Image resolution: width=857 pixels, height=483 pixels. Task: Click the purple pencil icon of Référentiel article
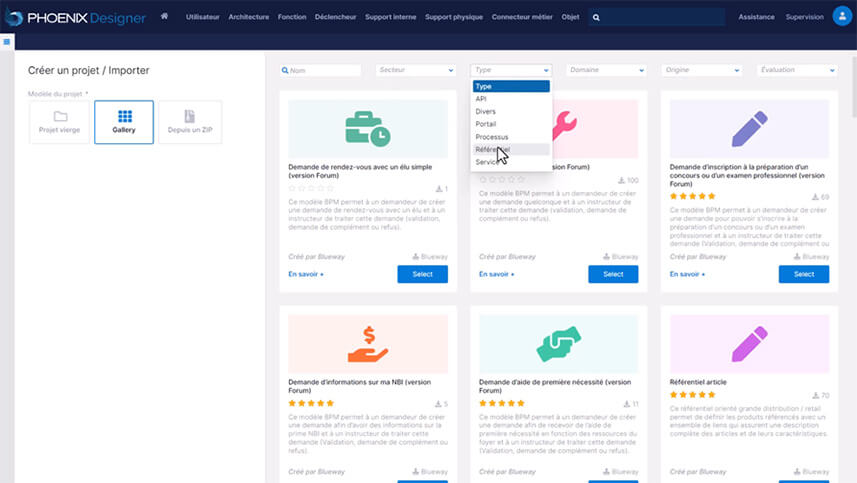tap(749, 343)
